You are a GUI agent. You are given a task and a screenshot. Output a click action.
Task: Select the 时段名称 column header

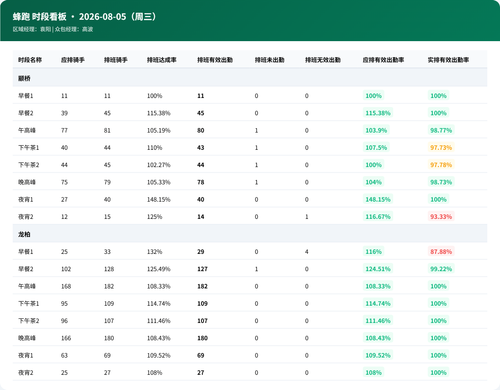click(30, 60)
